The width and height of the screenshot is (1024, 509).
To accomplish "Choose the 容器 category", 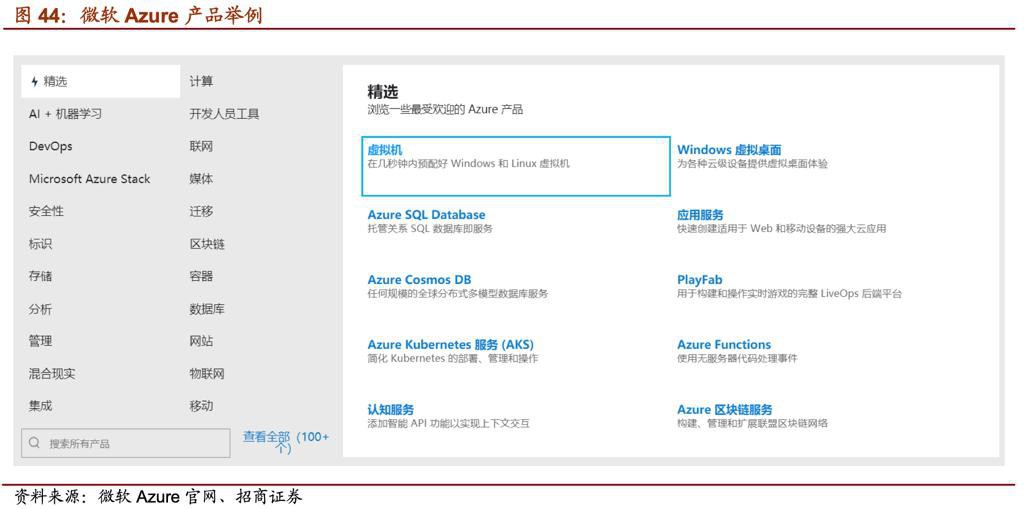I will pos(201,276).
